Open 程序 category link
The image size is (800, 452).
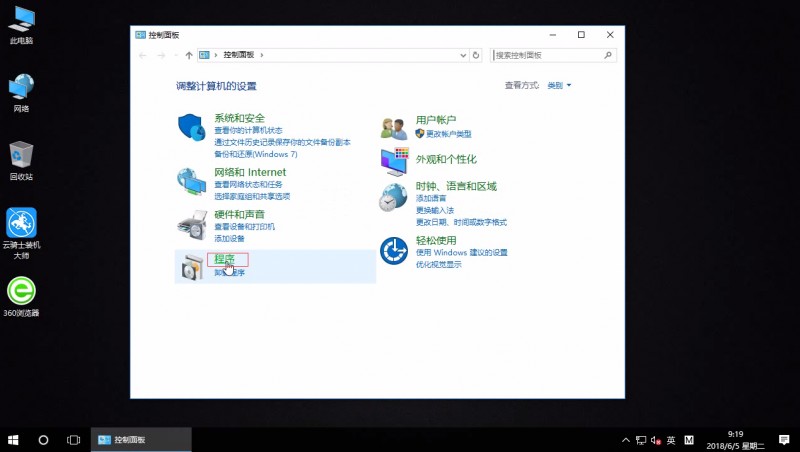(x=224, y=259)
